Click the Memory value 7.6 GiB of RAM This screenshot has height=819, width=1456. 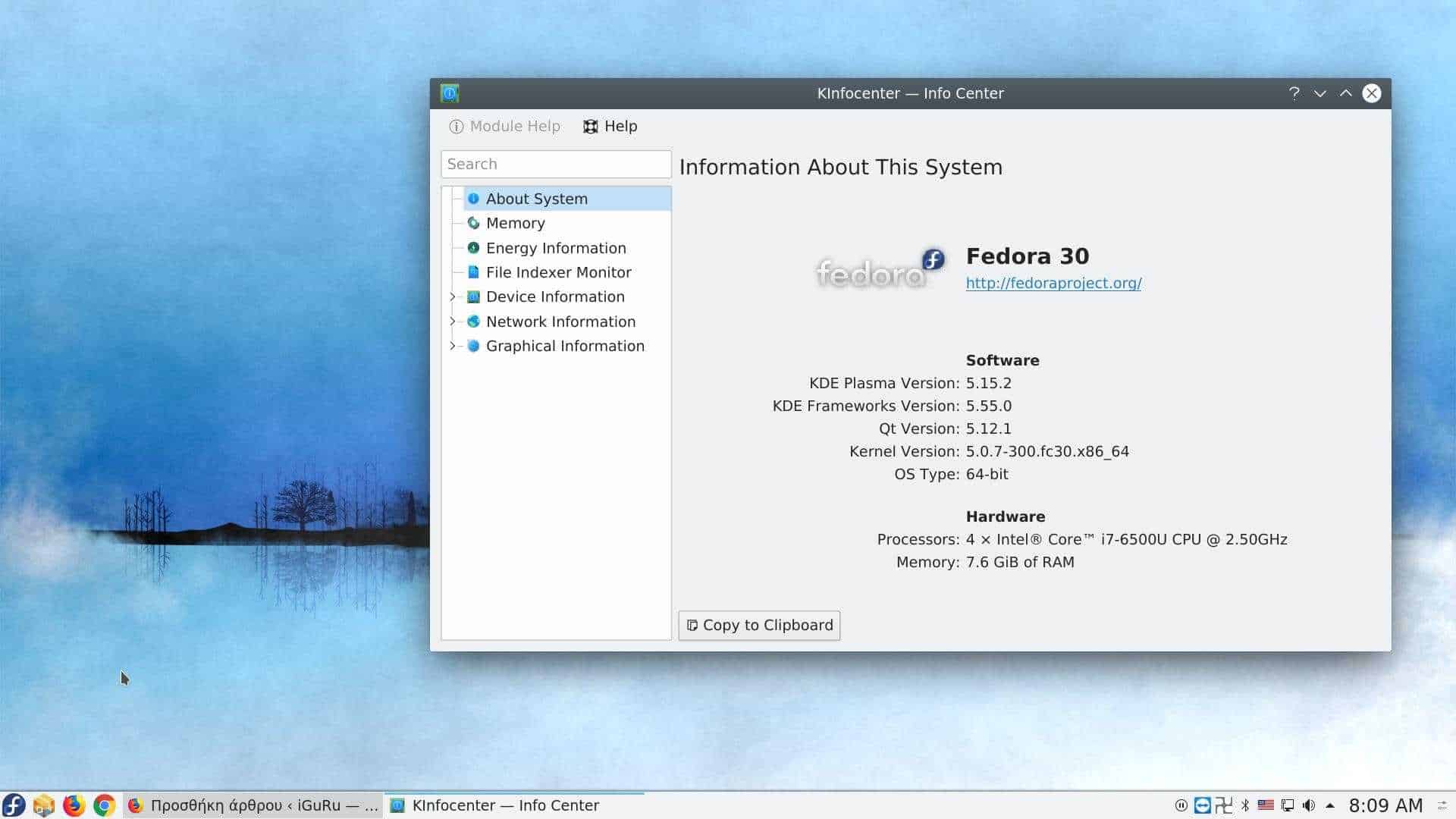(1020, 563)
